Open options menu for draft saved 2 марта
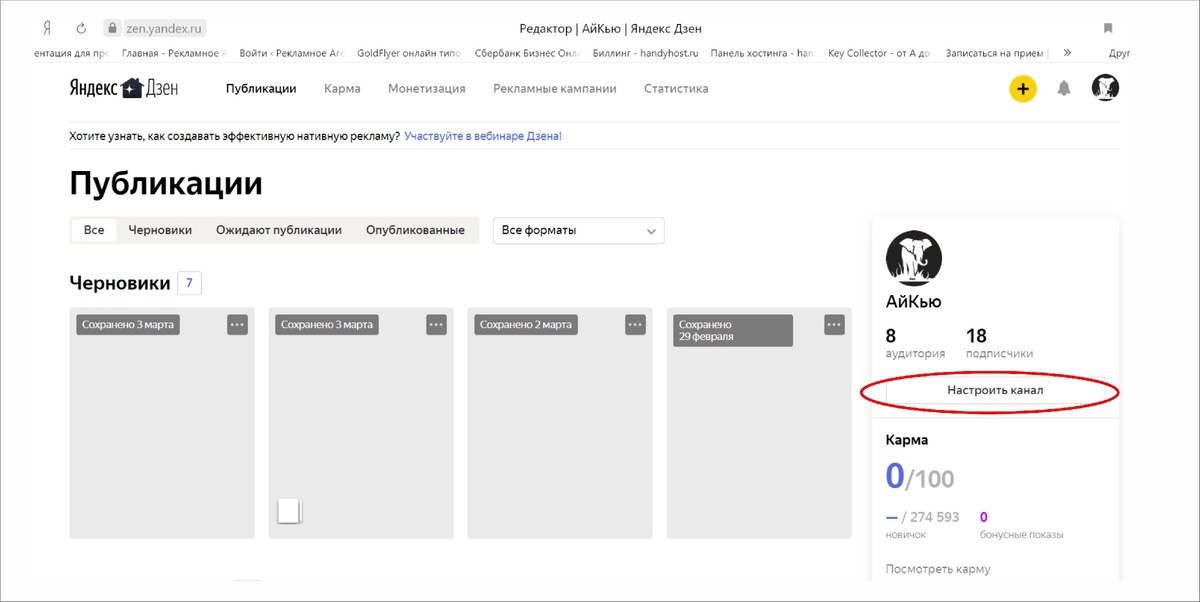The image size is (1200, 602). [635, 324]
